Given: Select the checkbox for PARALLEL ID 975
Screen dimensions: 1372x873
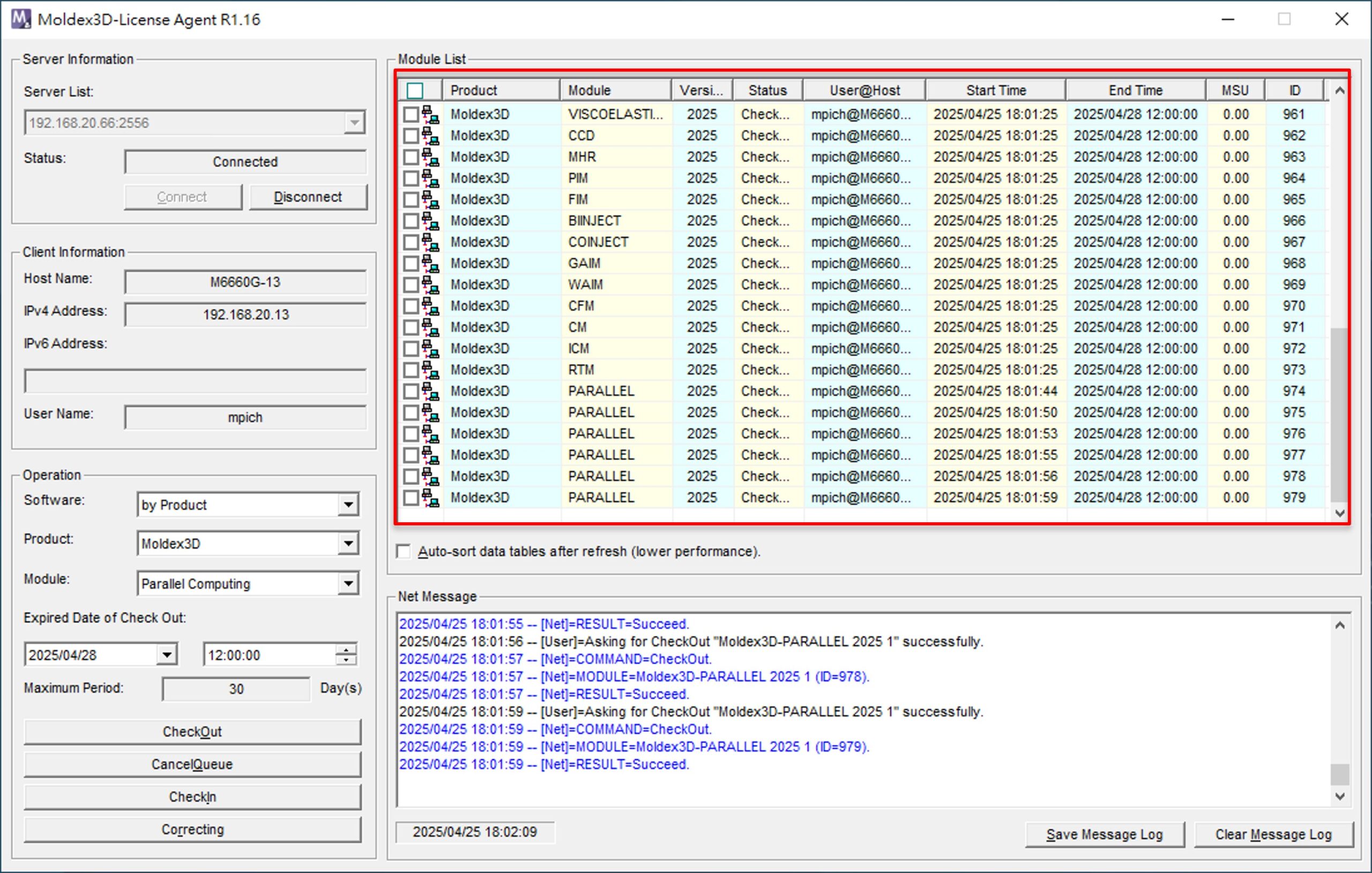Looking at the screenshot, I should tap(411, 413).
